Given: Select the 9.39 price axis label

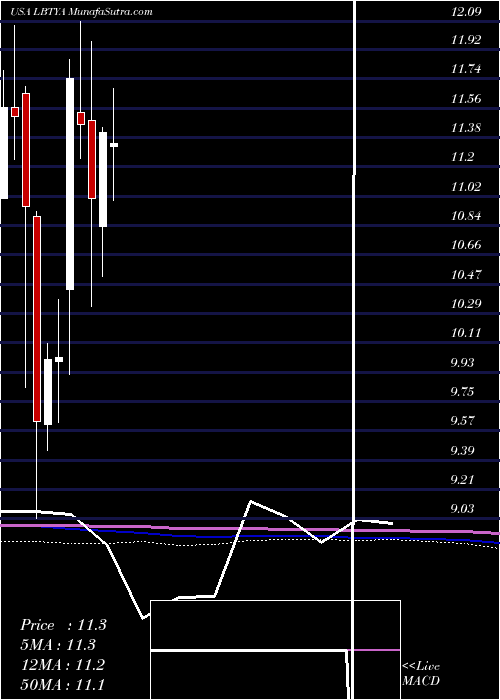Looking at the screenshot, I should pyautogui.click(x=462, y=450).
